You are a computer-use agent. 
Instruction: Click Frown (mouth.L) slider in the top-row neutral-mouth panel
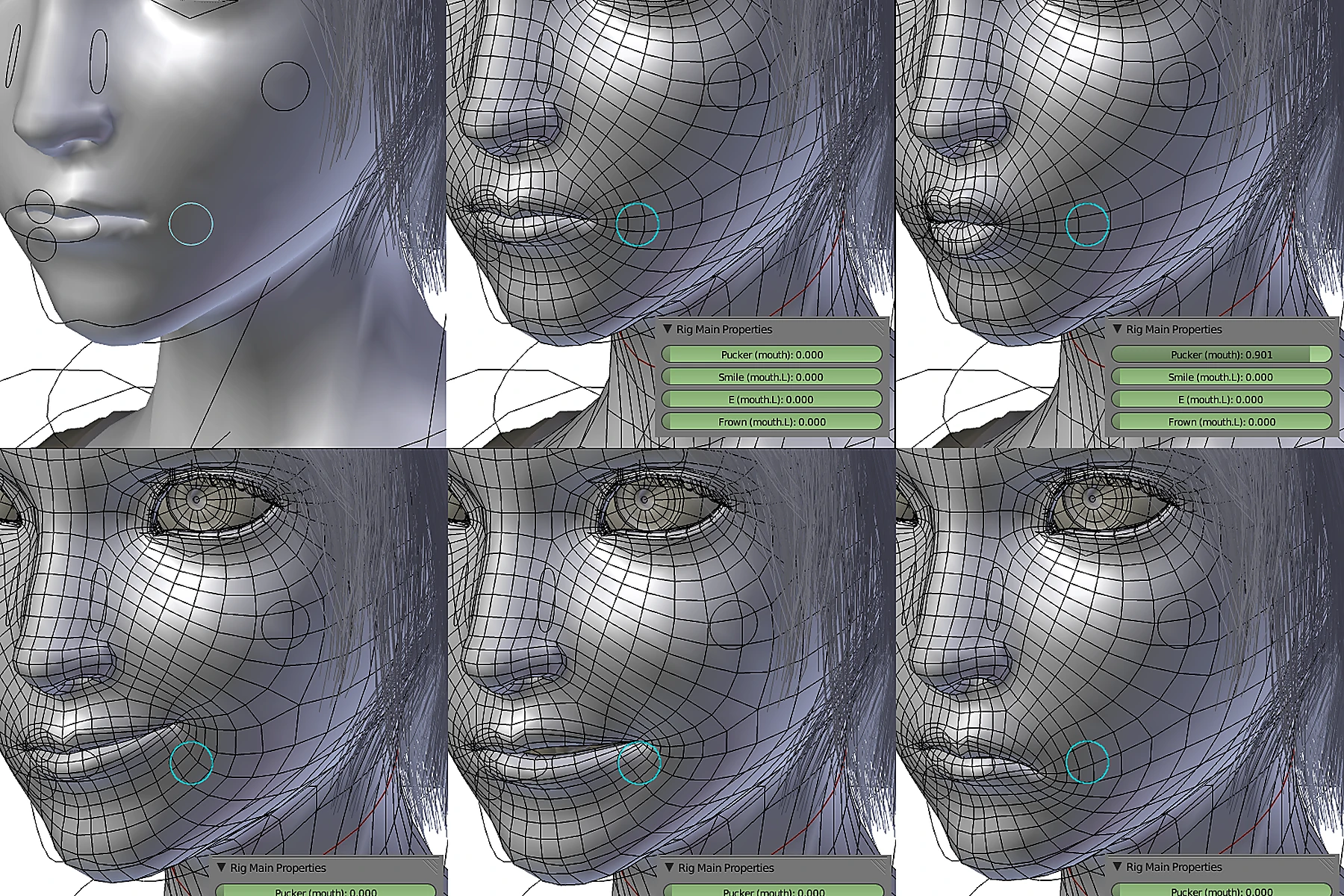point(772,422)
